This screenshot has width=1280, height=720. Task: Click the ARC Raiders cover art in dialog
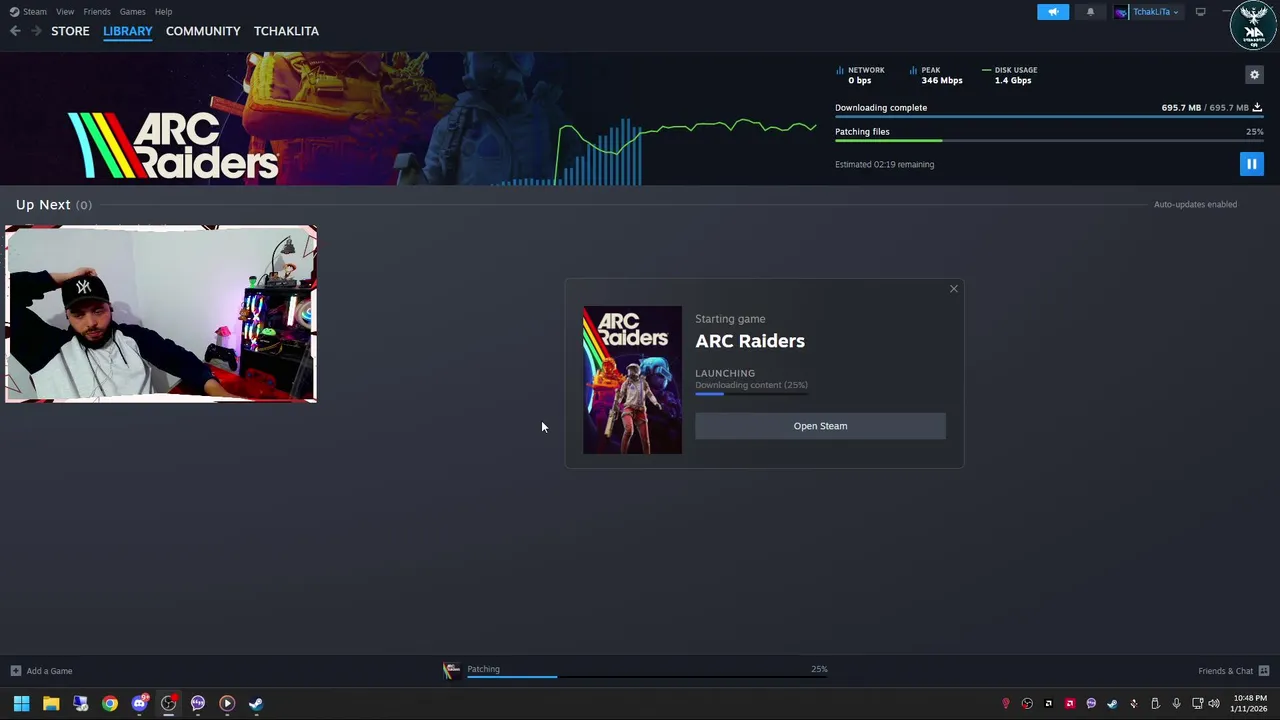click(x=632, y=380)
